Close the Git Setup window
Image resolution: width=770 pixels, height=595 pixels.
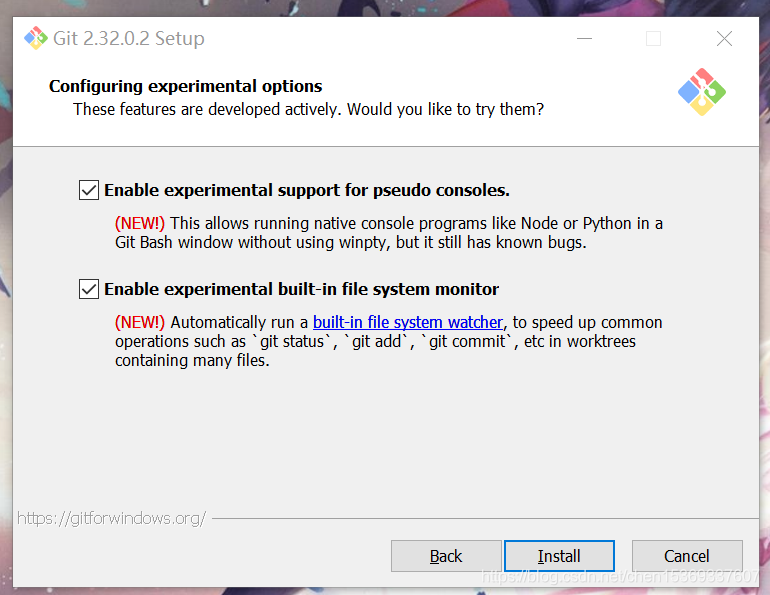click(724, 39)
